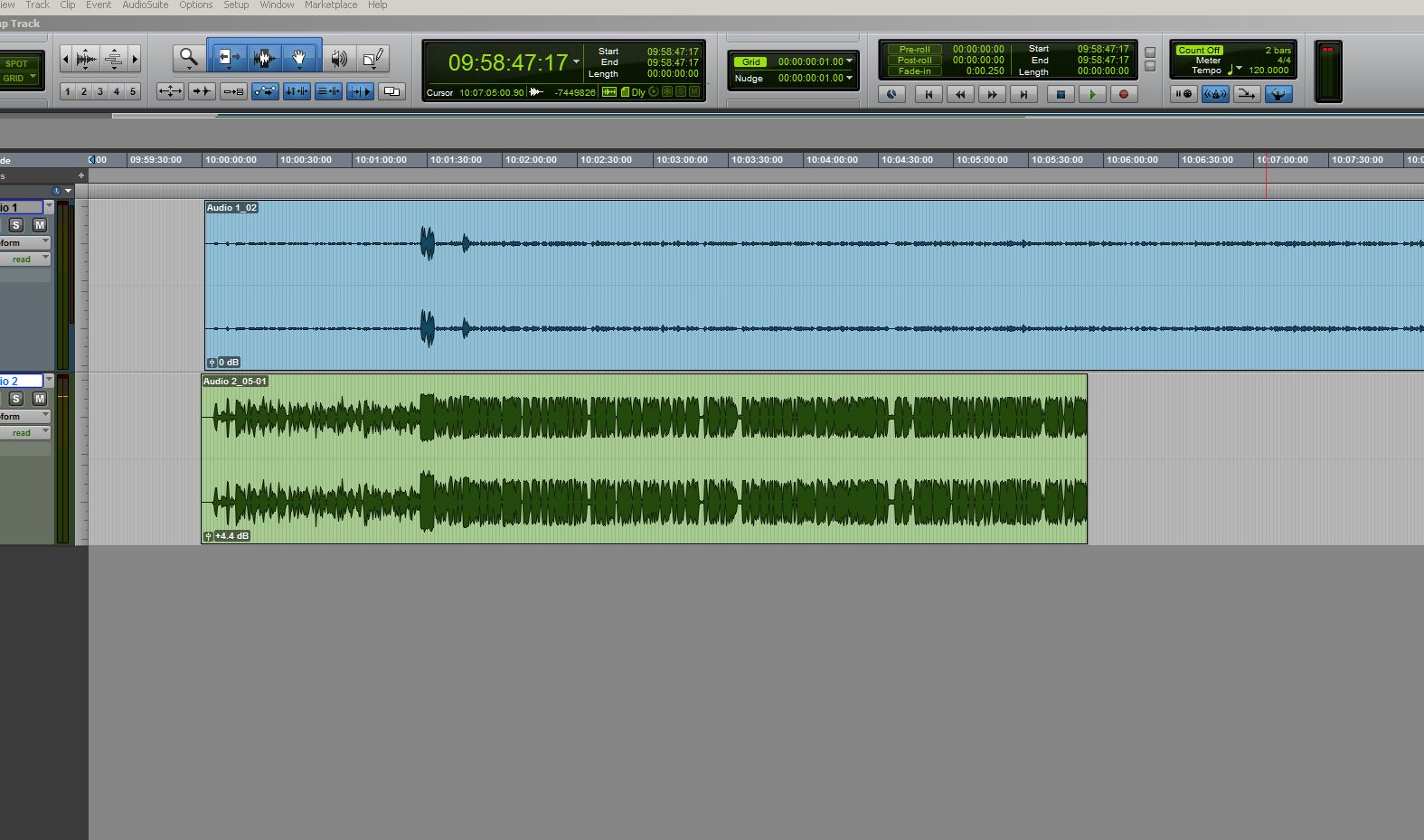Click the Fast Forward transport button
Image resolution: width=1424 pixels, height=840 pixels.
(992, 94)
